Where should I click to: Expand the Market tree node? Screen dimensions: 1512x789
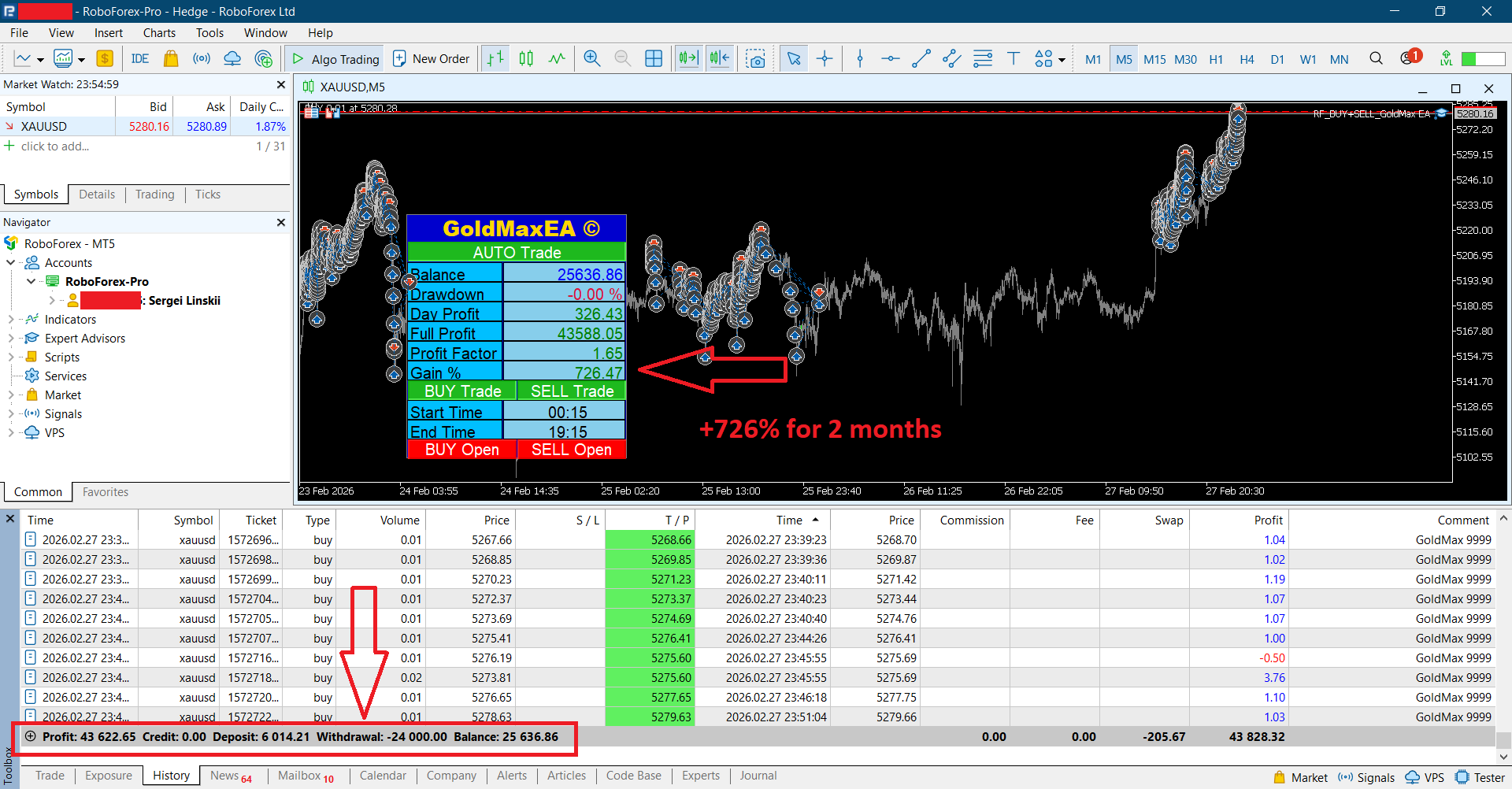(x=11, y=395)
